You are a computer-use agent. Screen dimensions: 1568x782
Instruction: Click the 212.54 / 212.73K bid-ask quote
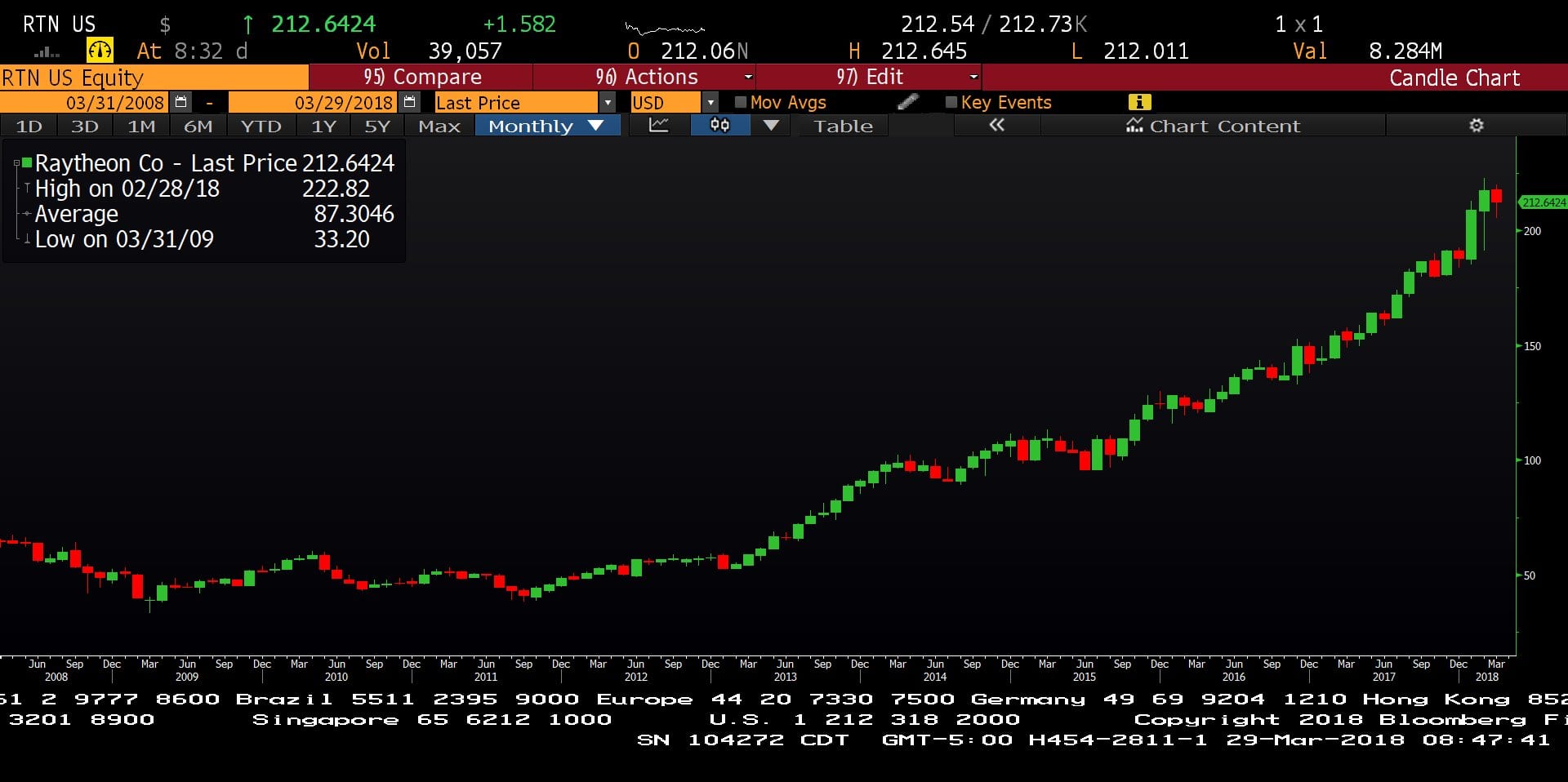coord(994,24)
